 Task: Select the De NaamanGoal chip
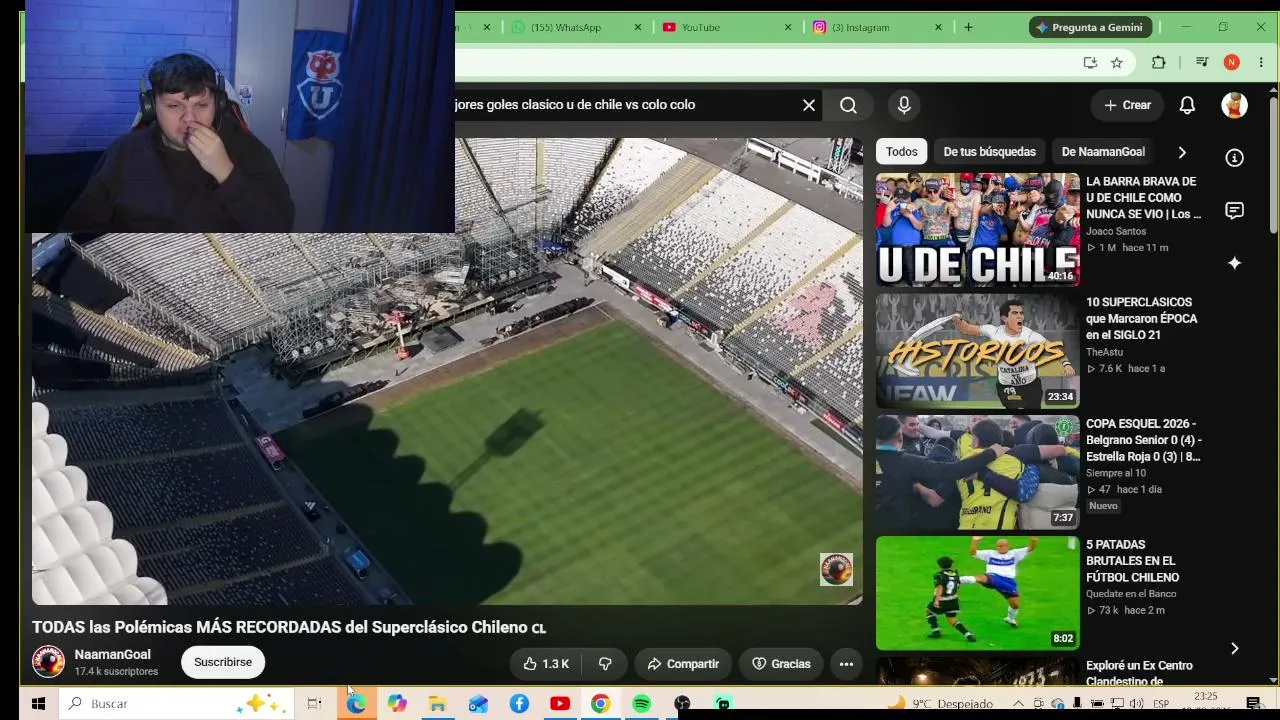tap(1103, 152)
